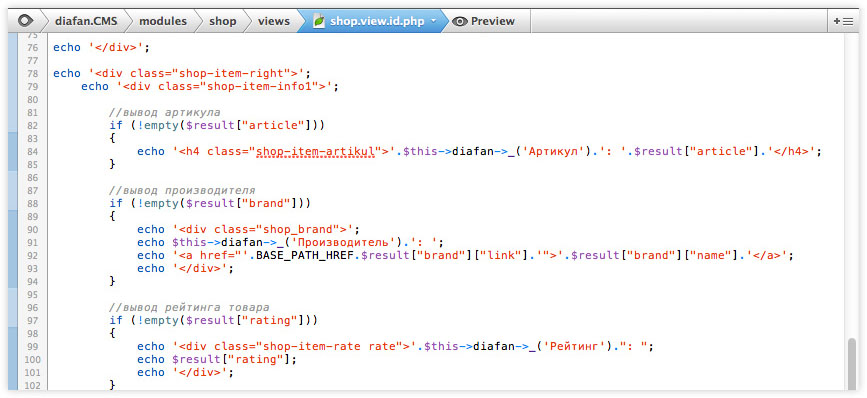867x398 pixels.
Task: Click the circular root icon in path bar
Action: pyautogui.click(x=24, y=21)
